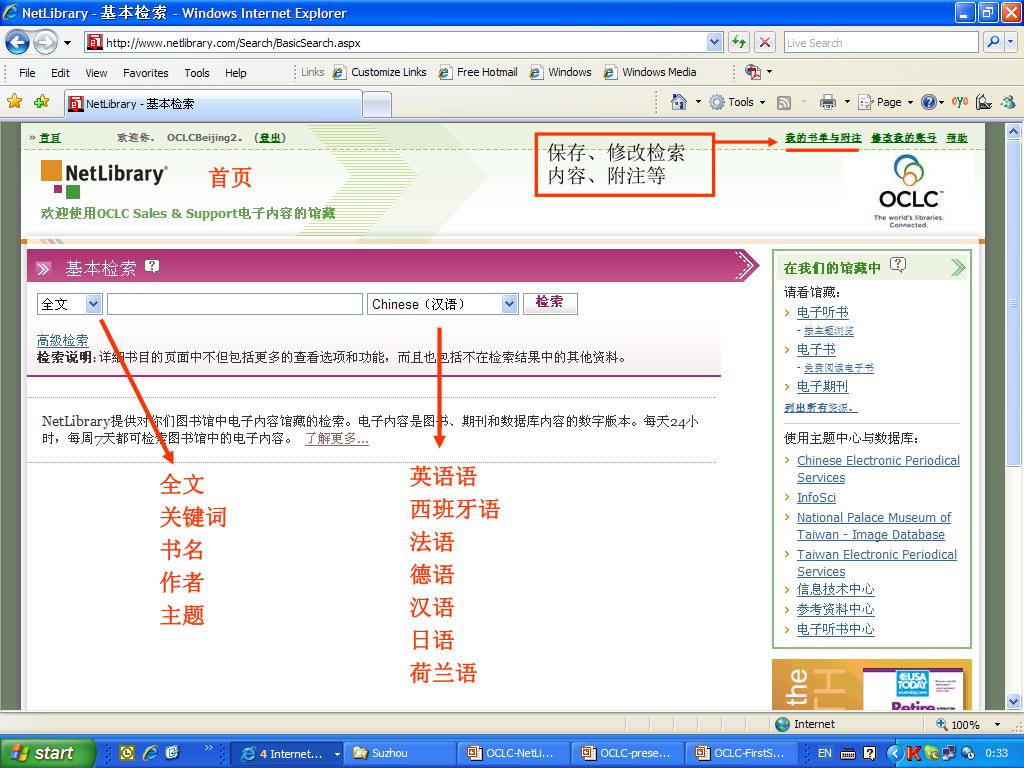Click the 列出所有资源 link
Image resolution: width=1024 pixels, height=768 pixels.
[x=820, y=407]
